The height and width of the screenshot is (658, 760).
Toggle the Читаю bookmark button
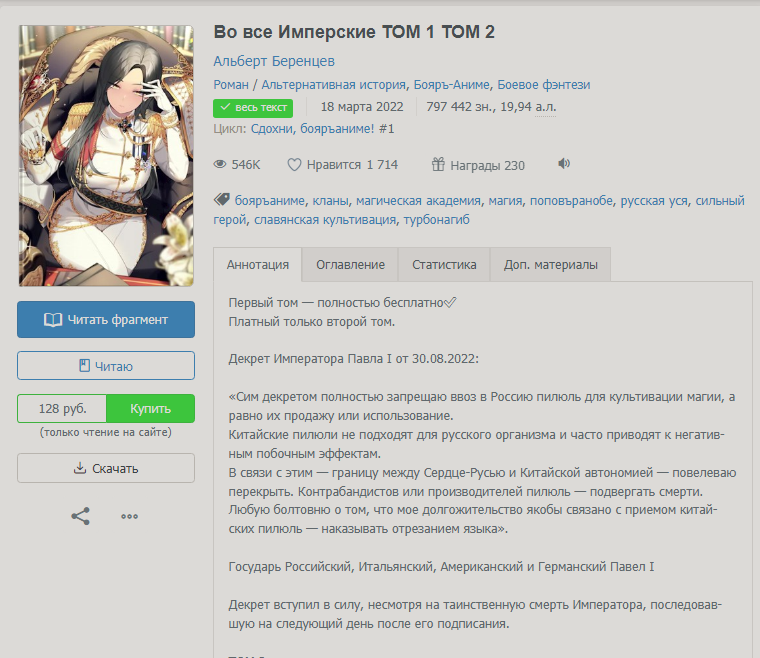[x=106, y=366]
